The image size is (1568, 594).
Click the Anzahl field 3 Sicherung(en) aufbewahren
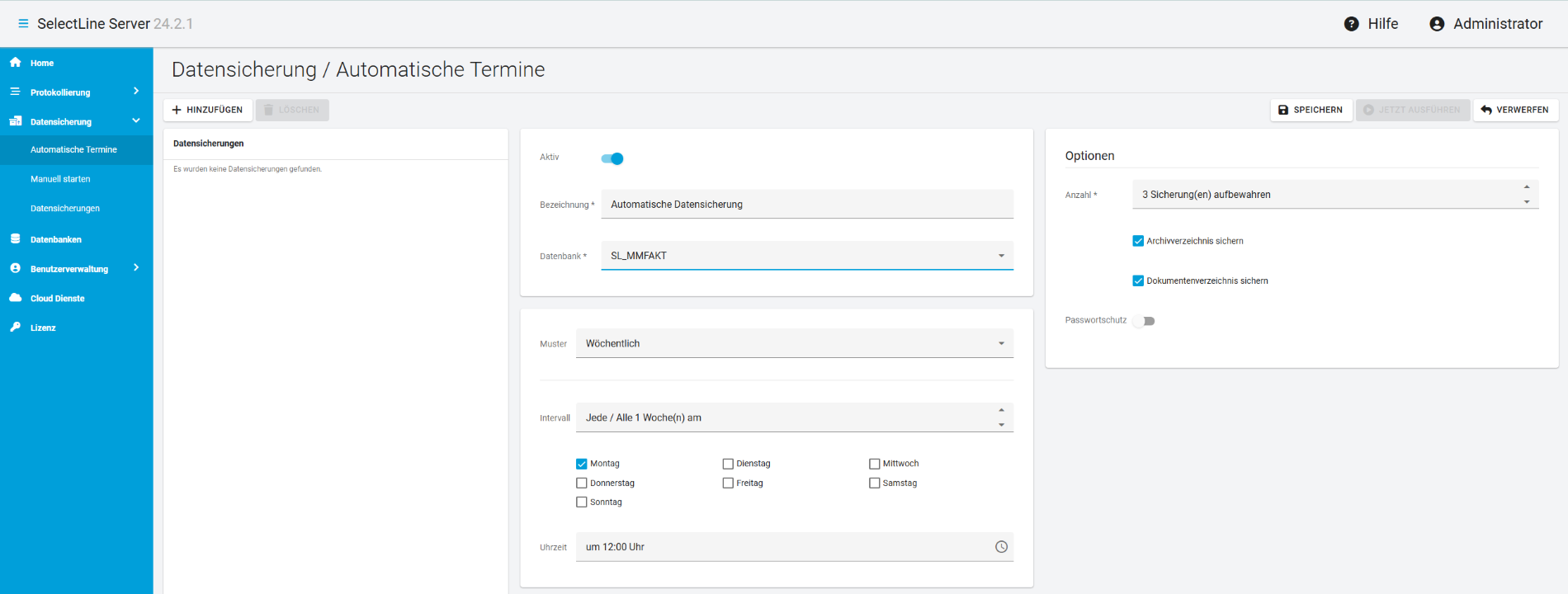click(1335, 195)
